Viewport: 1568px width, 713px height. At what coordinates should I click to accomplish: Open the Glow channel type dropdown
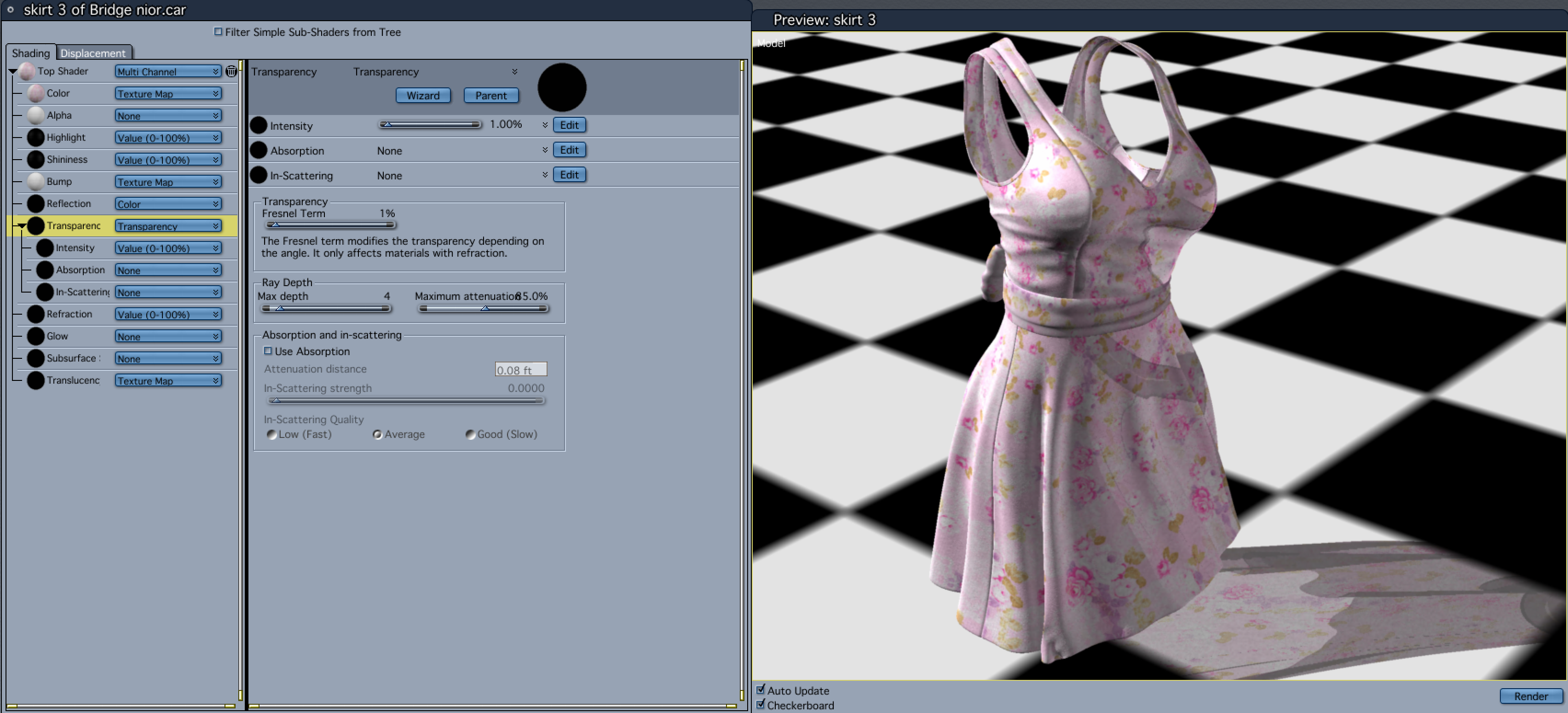coord(168,336)
